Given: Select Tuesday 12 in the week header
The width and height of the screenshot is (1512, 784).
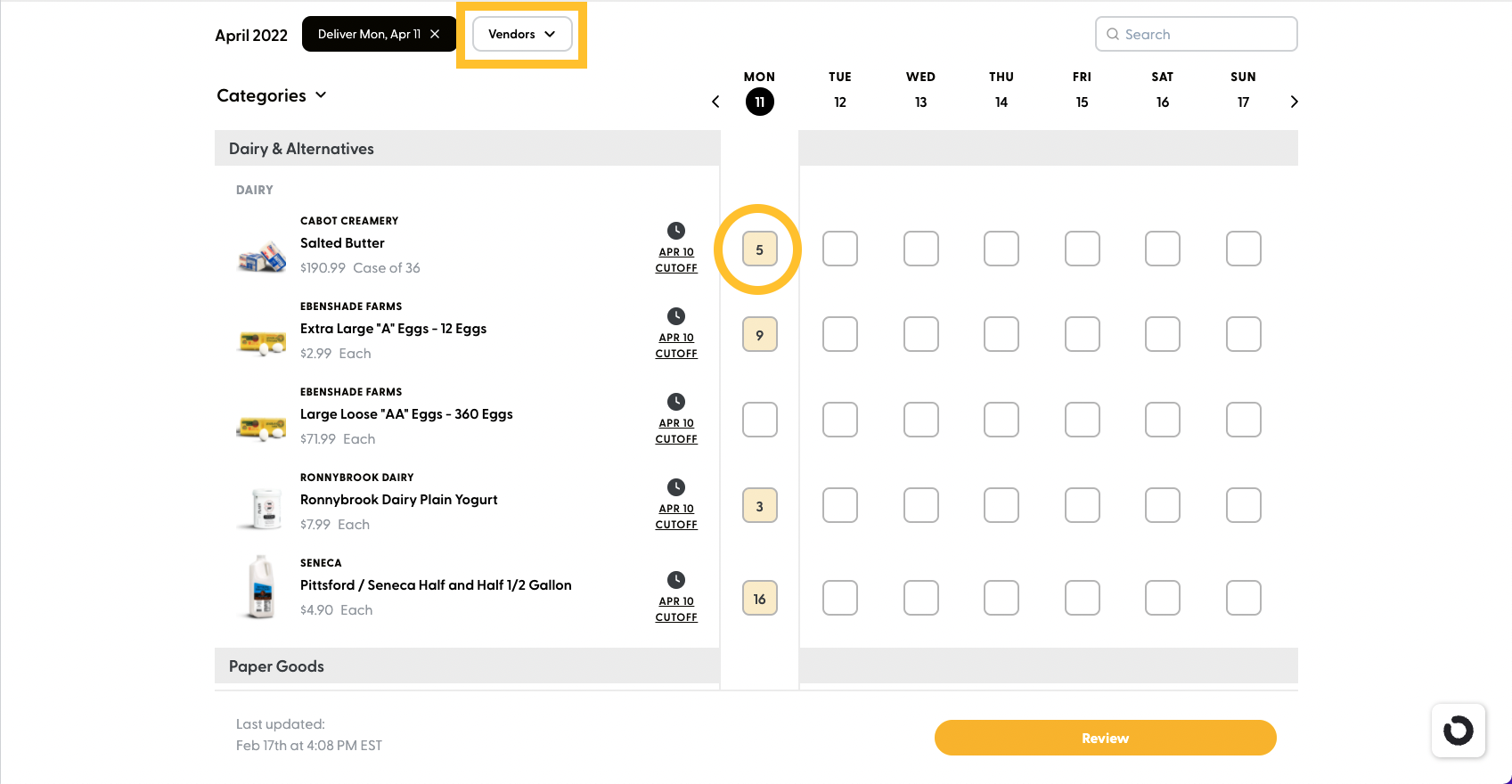Looking at the screenshot, I should point(840,102).
